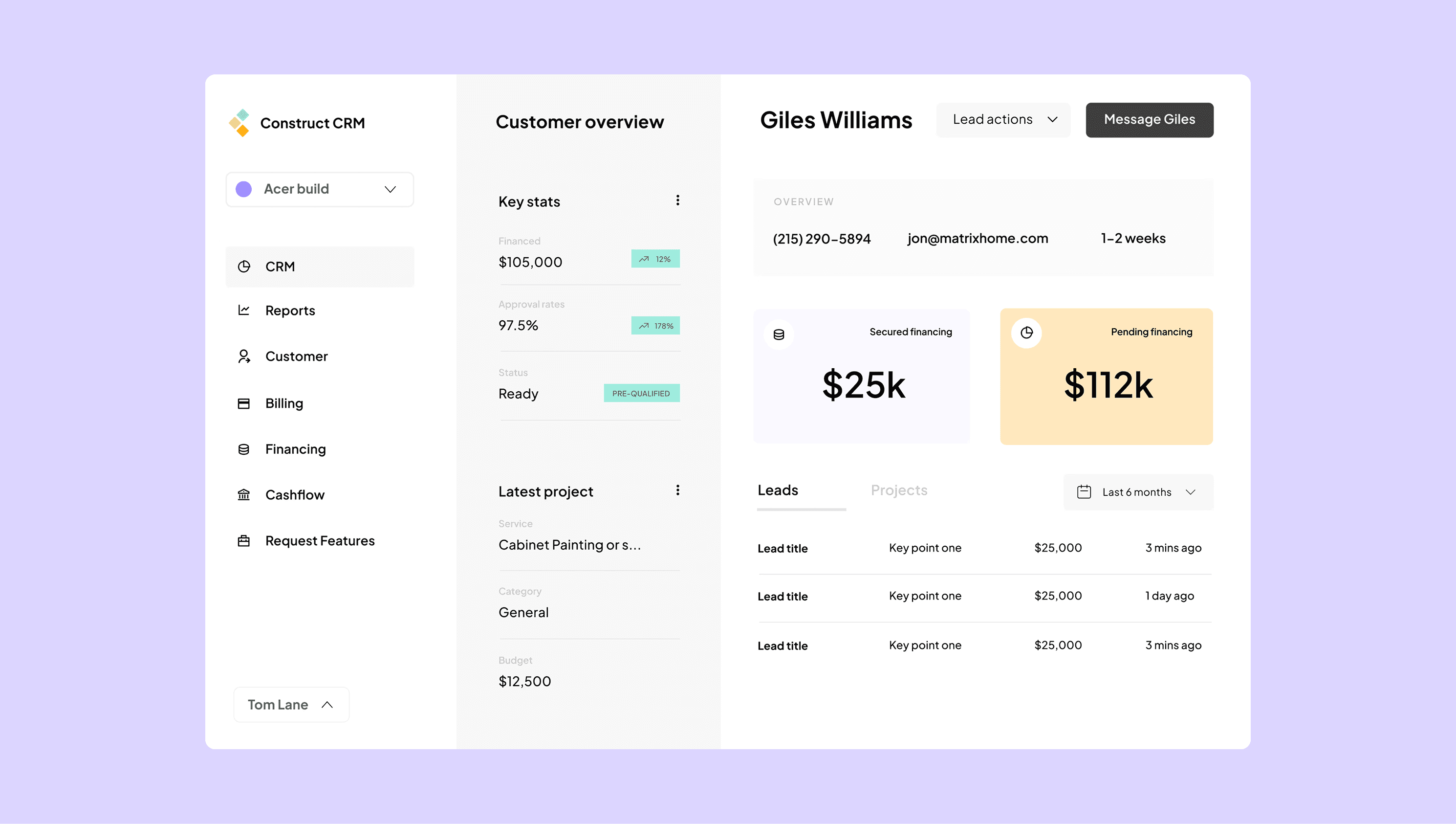Click the Billing card icon
The height and width of the screenshot is (824, 1456).
[x=244, y=403]
